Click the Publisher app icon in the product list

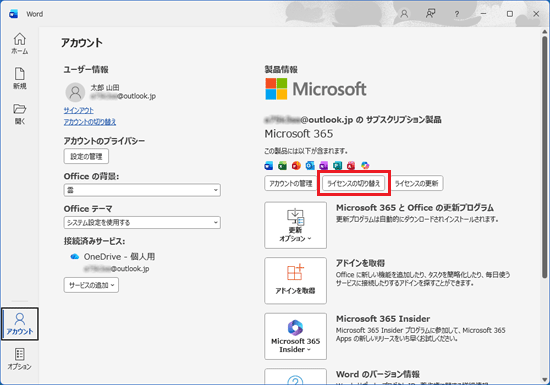pyautogui.click(x=337, y=166)
